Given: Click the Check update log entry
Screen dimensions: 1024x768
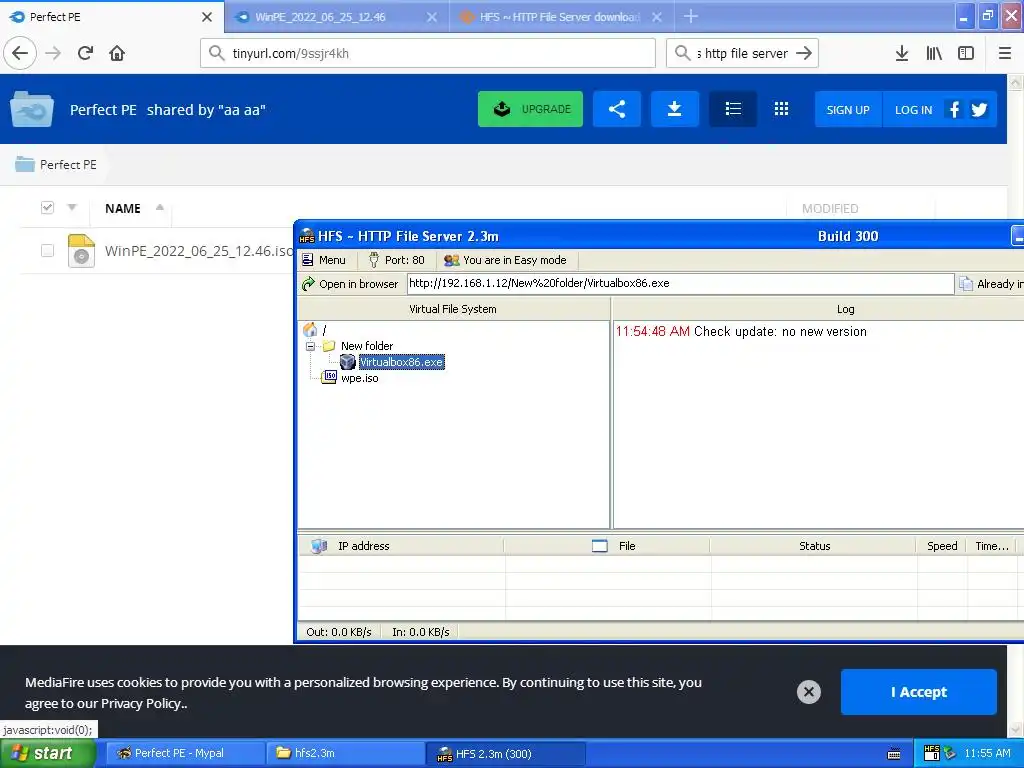Looking at the screenshot, I should [741, 331].
